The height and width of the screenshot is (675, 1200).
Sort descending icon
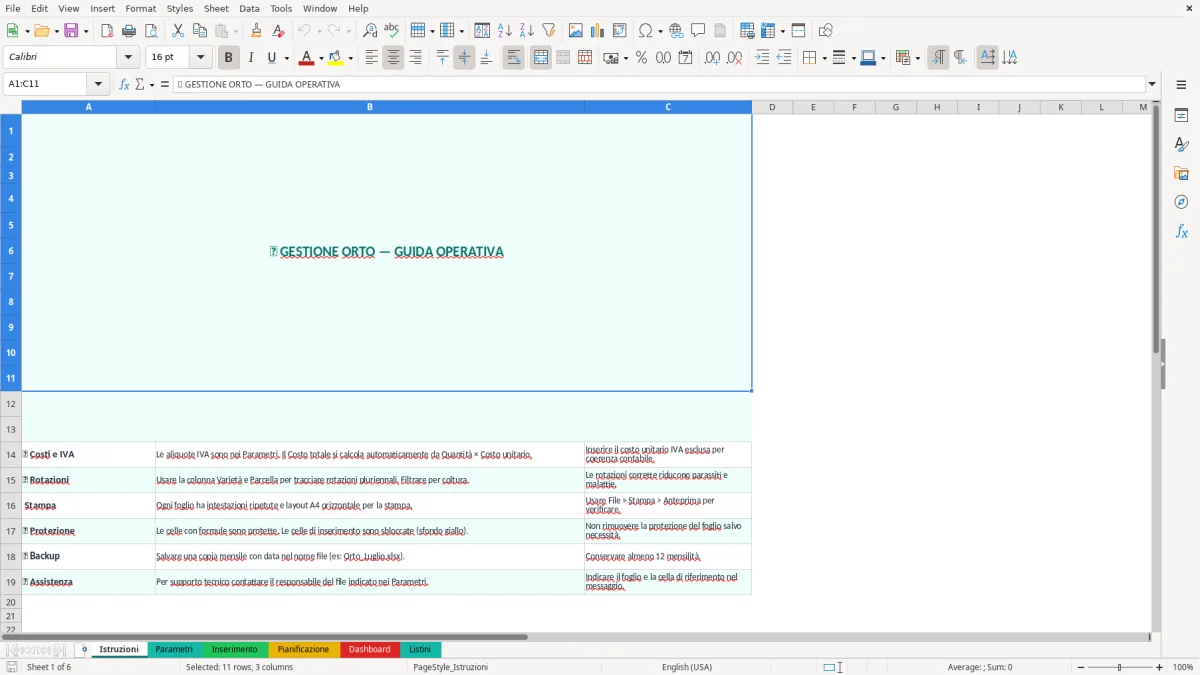coord(526,31)
